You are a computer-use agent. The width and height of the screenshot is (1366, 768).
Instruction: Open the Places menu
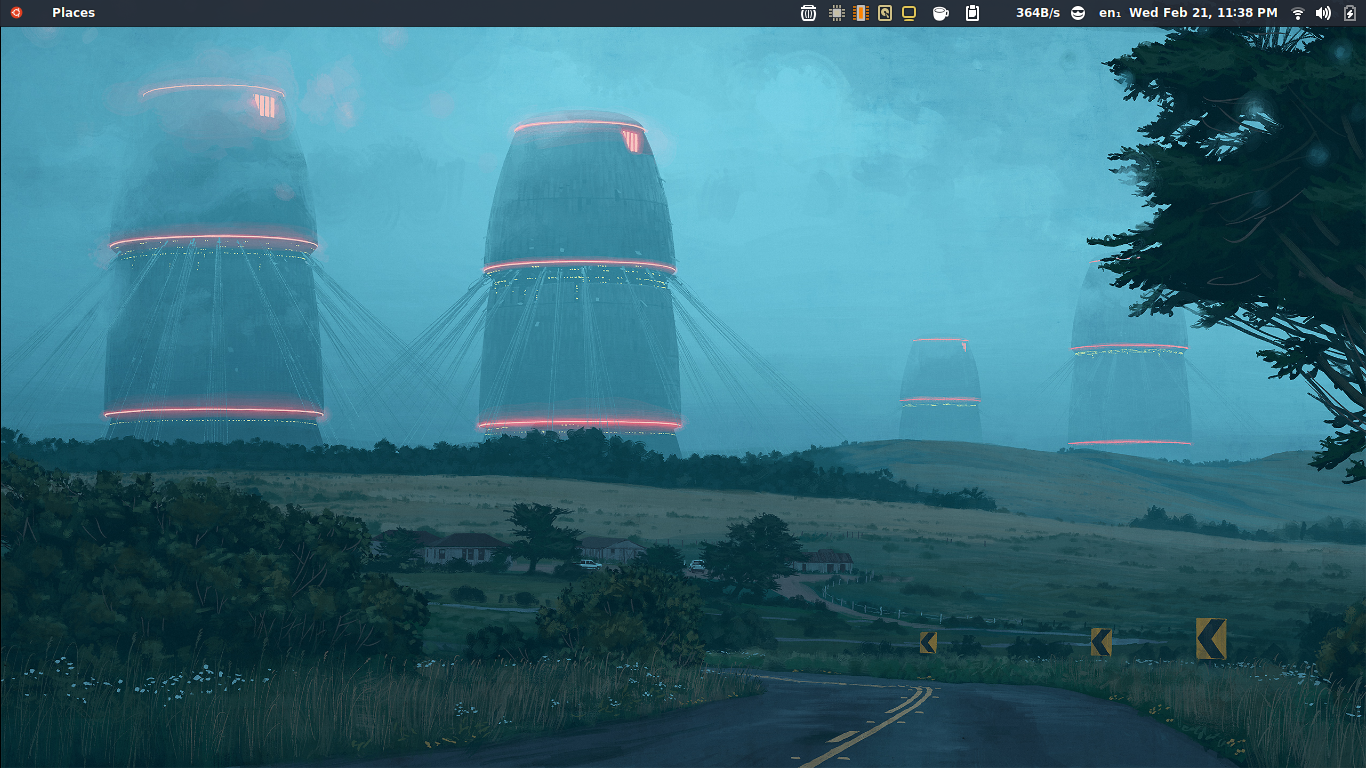73,13
